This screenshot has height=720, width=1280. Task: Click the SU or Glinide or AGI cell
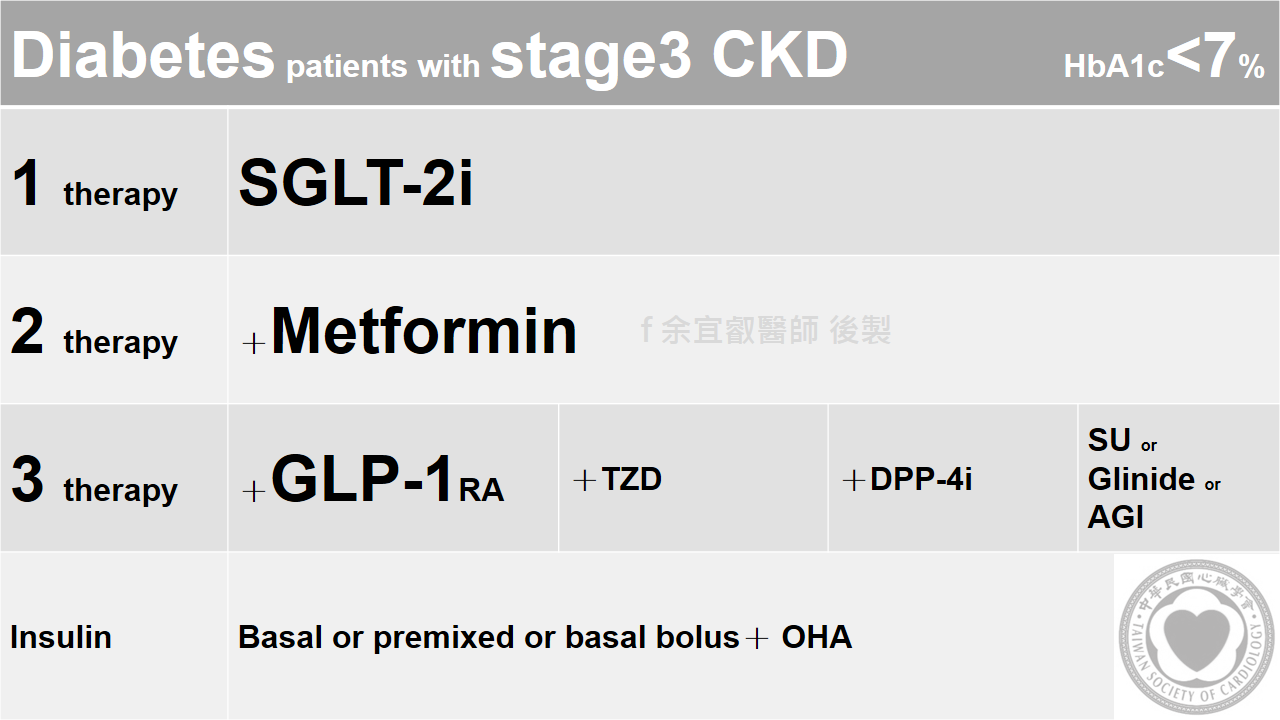[x=1153, y=478]
